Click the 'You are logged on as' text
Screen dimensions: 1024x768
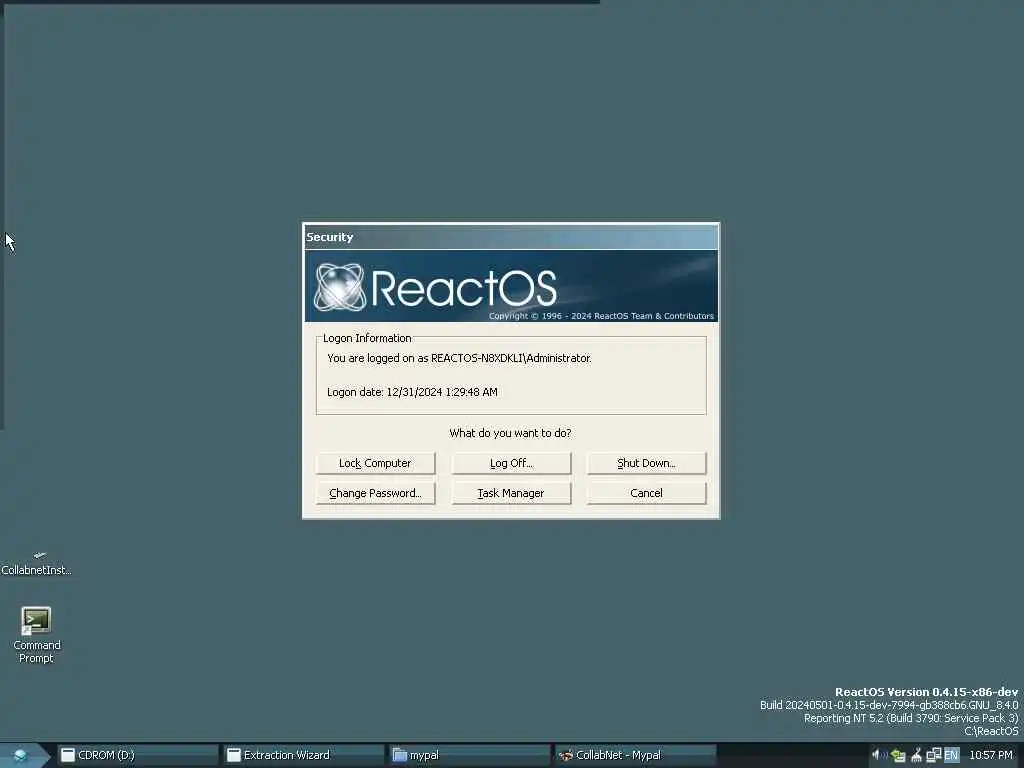pyautogui.click(x=459, y=358)
